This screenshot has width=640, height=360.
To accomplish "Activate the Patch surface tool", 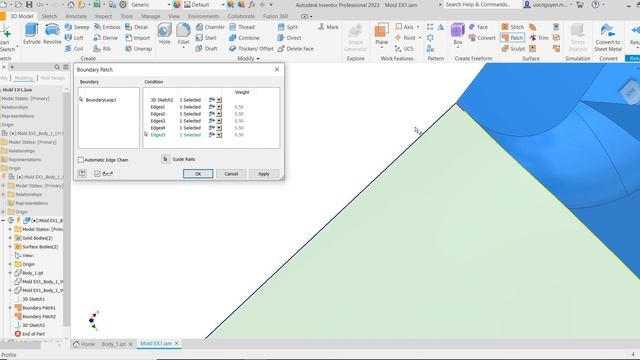I will click(513, 38).
